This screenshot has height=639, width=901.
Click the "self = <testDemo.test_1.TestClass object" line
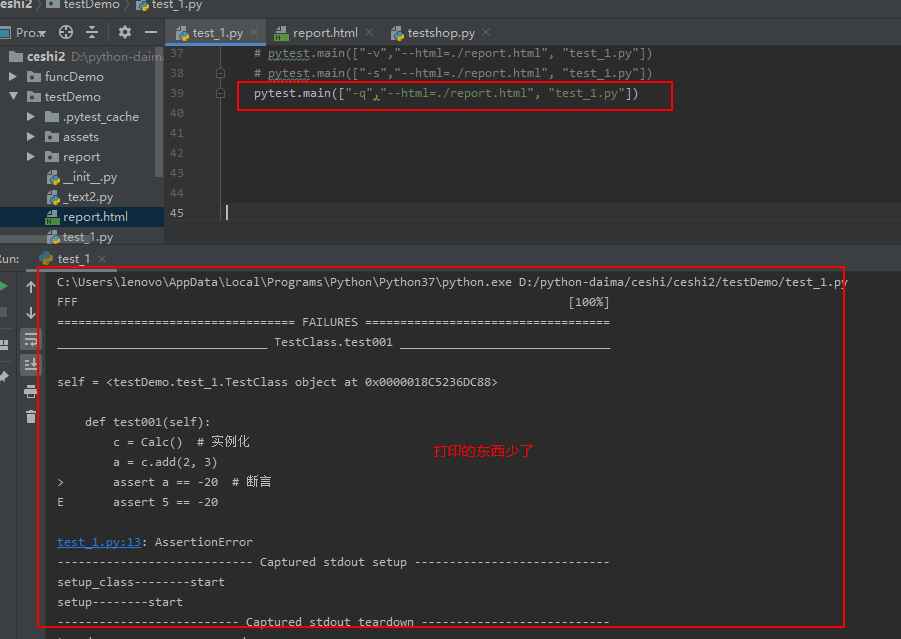277,382
